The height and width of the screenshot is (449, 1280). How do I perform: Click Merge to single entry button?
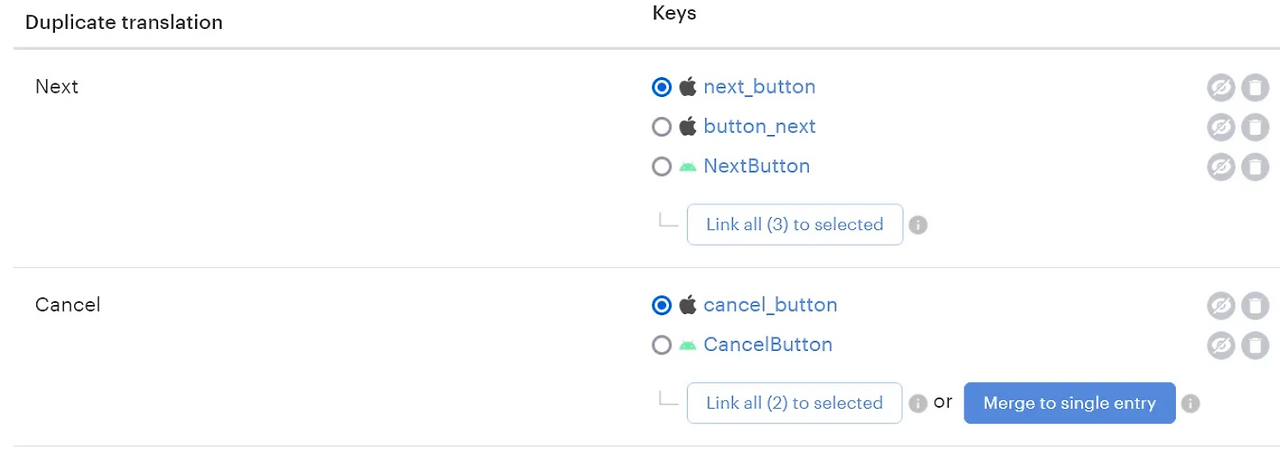point(1069,403)
